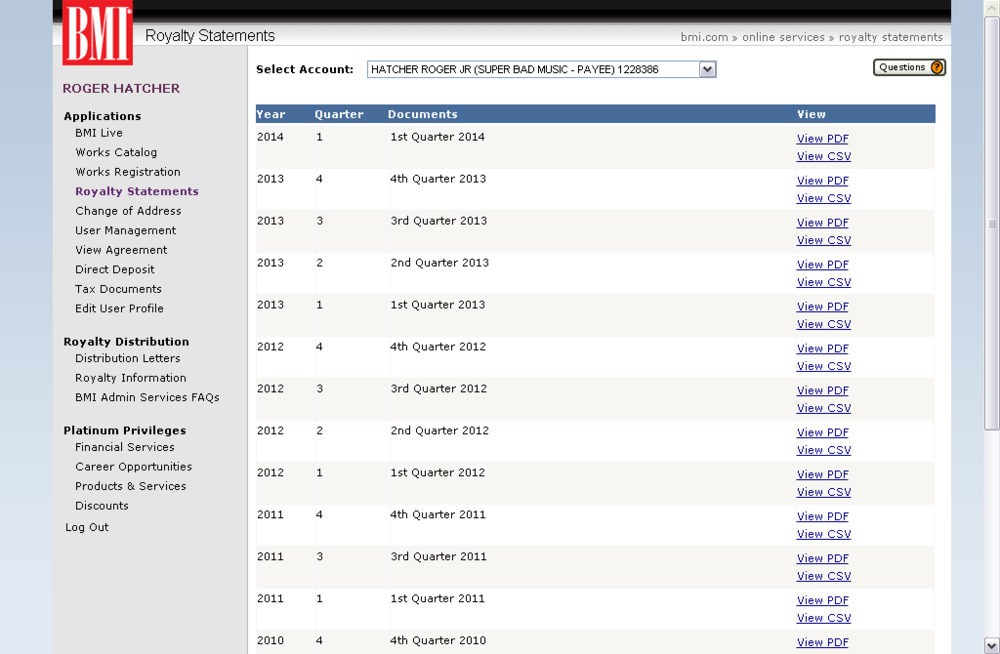View CSV for 2nd Quarter 2013

click(x=824, y=283)
